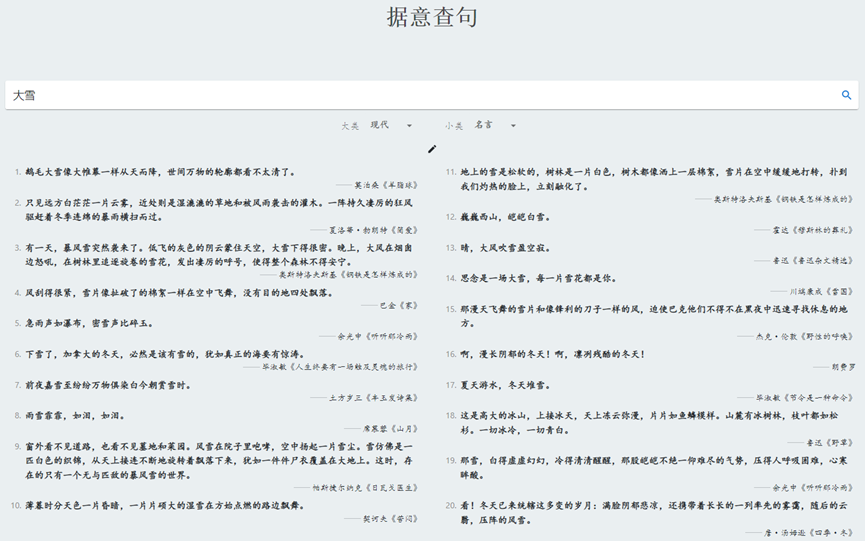This screenshot has width=865, height=541.
Task: Click source 鲁迅《野草》
Action: click(x=830, y=443)
